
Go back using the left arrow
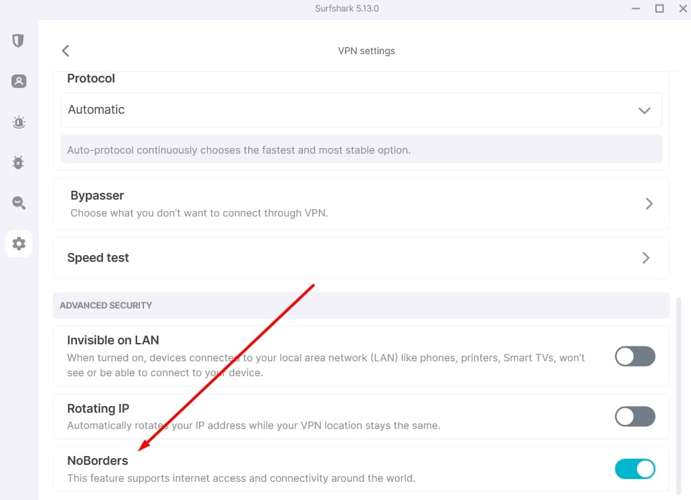click(66, 51)
